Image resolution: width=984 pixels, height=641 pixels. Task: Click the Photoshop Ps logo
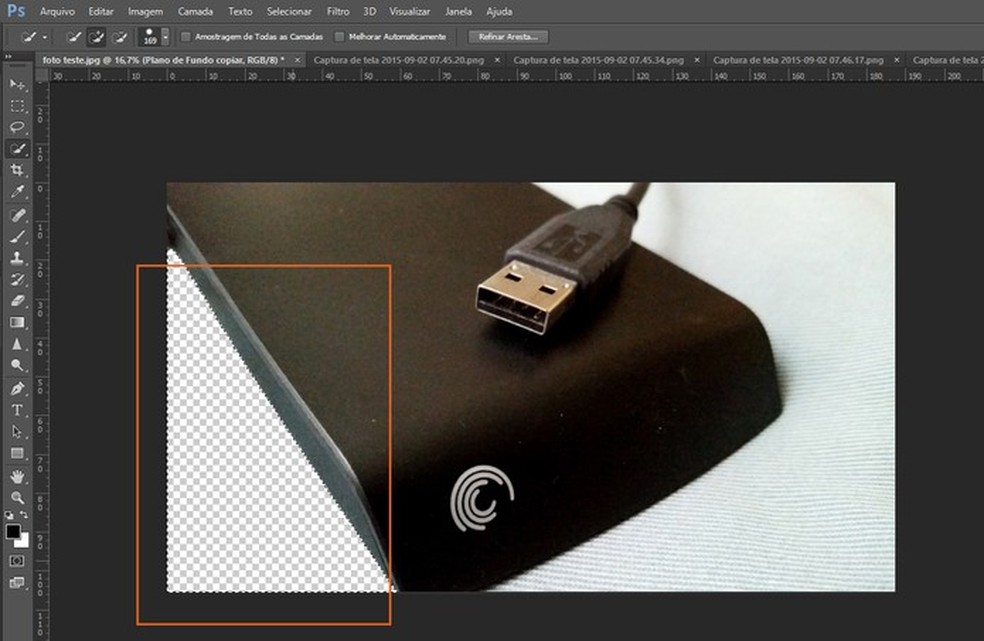tap(16, 11)
